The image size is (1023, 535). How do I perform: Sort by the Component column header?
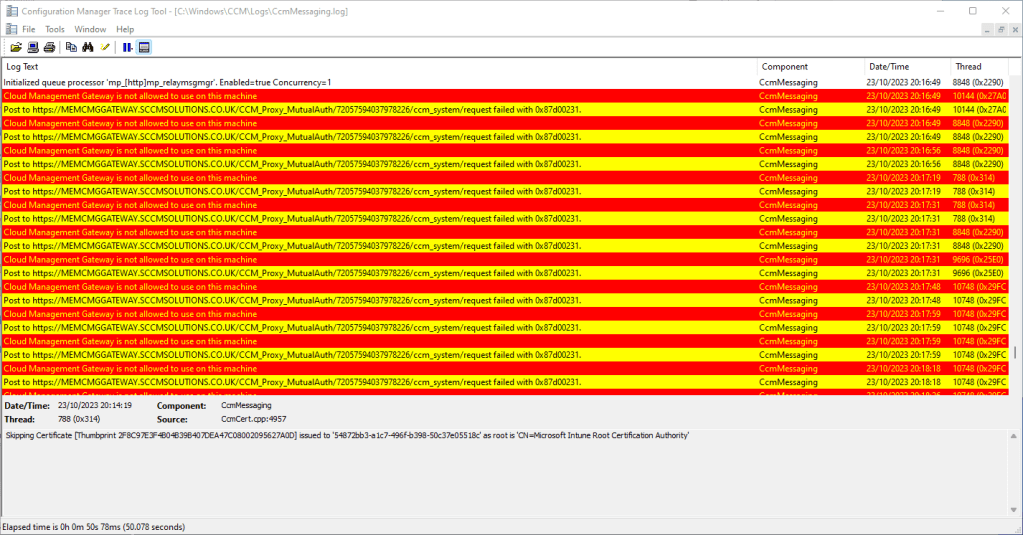click(x=811, y=67)
